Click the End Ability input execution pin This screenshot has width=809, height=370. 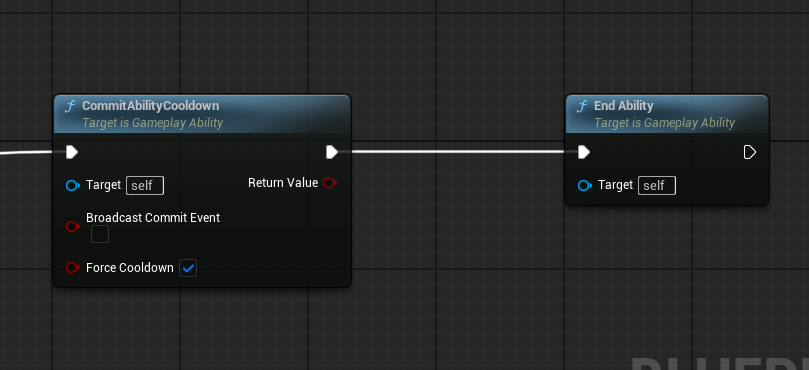pyautogui.click(x=584, y=152)
